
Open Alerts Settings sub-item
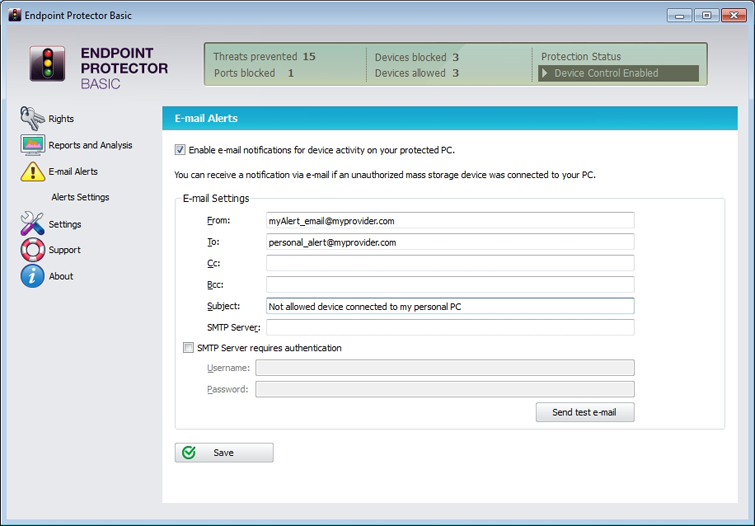click(80, 197)
